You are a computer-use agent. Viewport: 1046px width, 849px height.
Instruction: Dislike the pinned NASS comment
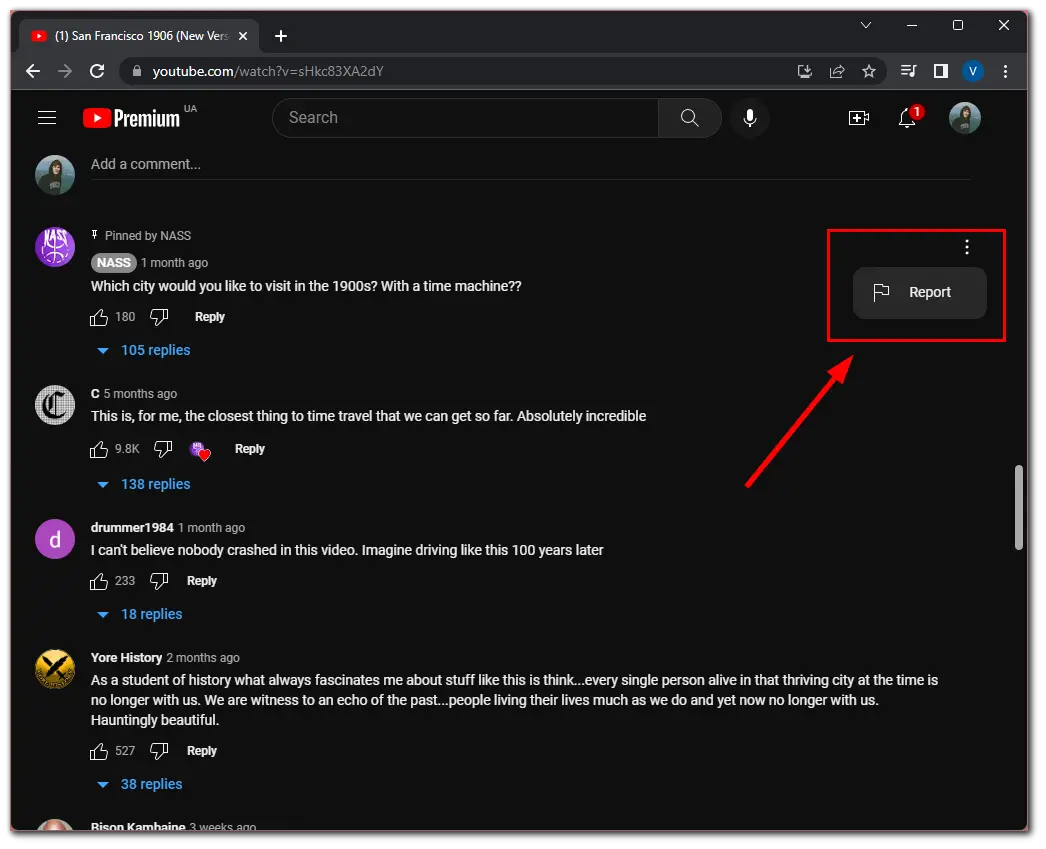coord(159,317)
